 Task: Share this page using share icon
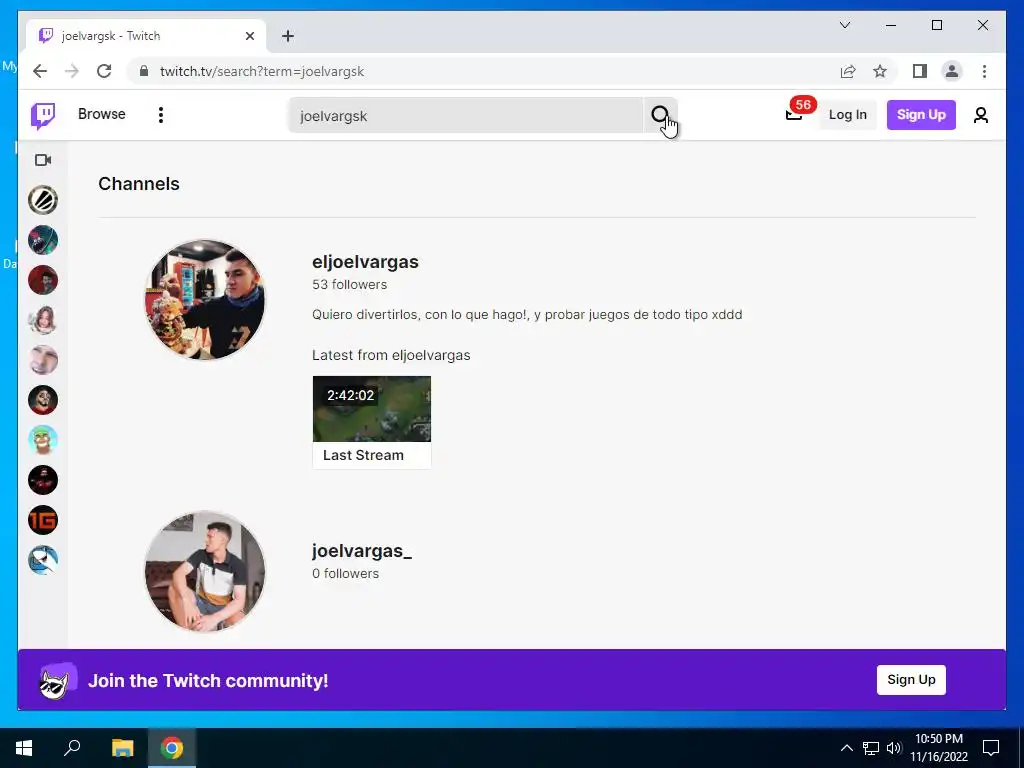coord(848,71)
